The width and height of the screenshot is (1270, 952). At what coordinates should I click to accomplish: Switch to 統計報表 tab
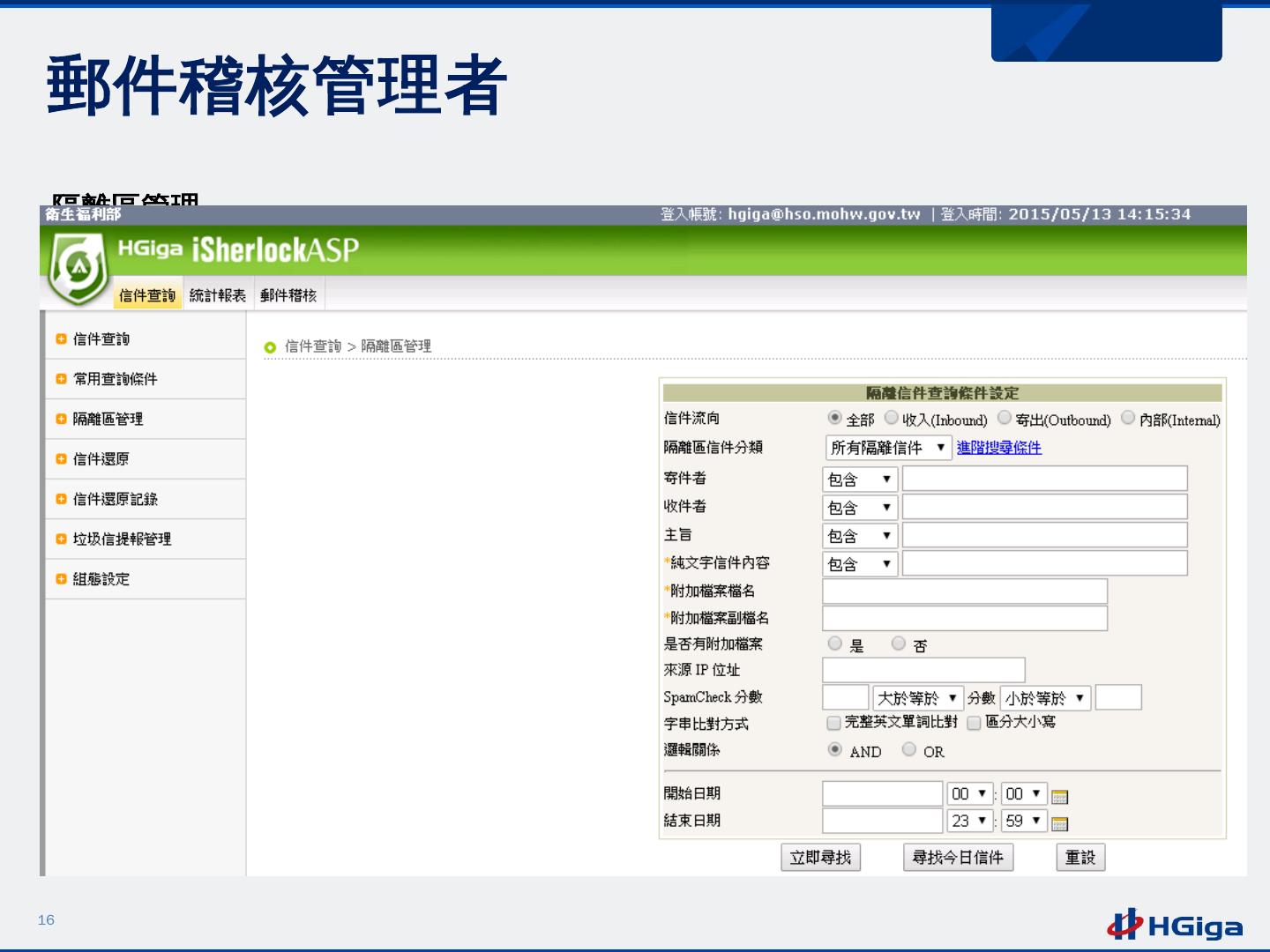(218, 295)
